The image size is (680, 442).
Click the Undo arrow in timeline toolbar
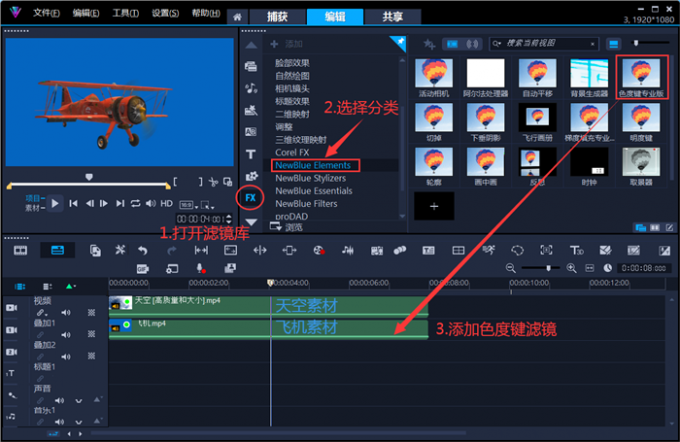(x=143, y=250)
